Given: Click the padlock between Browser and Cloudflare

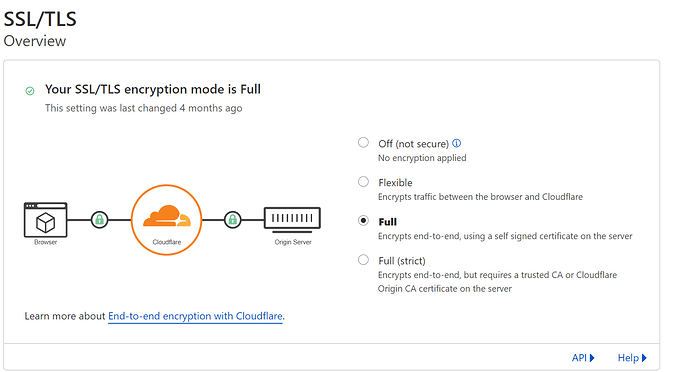Looking at the screenshot, I should pos(99,219).
